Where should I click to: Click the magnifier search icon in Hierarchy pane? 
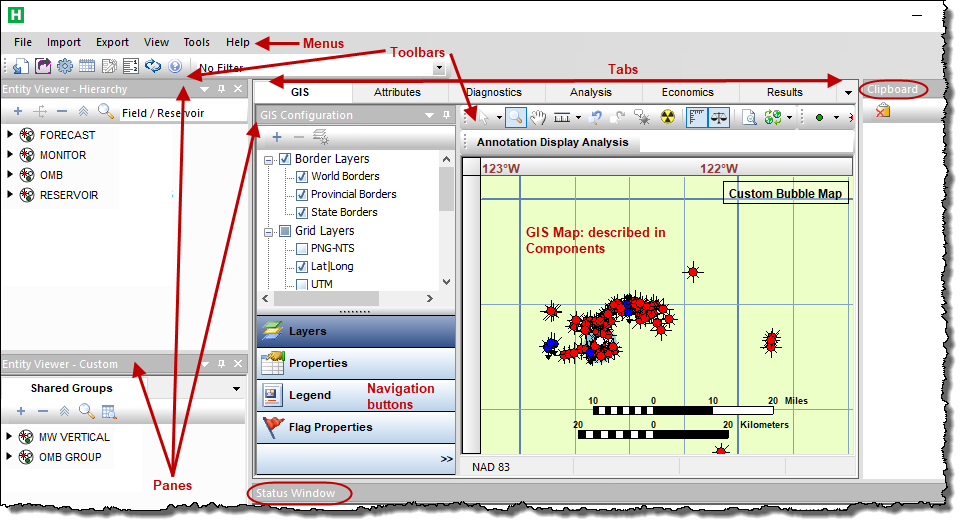pos(106,111)
